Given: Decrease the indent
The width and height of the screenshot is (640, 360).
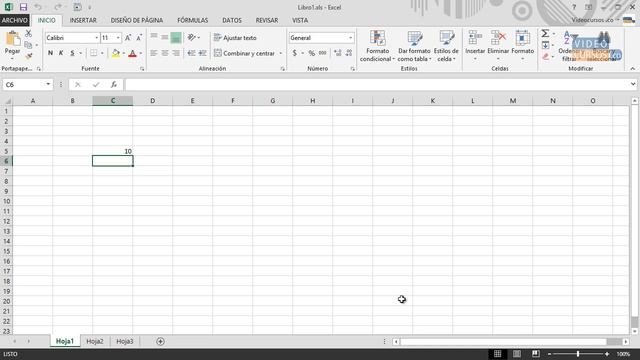Looking at the screenshot, I should click(191, 53).
